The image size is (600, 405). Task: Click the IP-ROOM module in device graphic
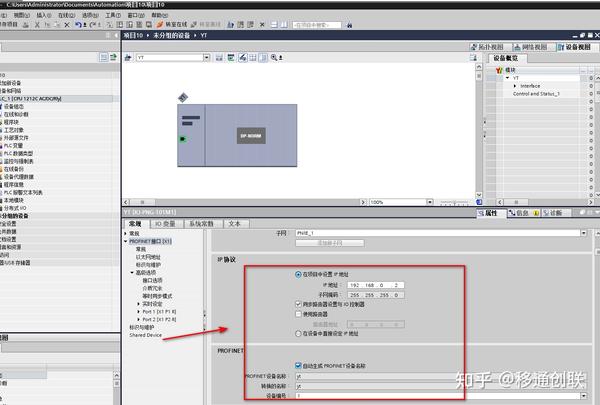251,136
